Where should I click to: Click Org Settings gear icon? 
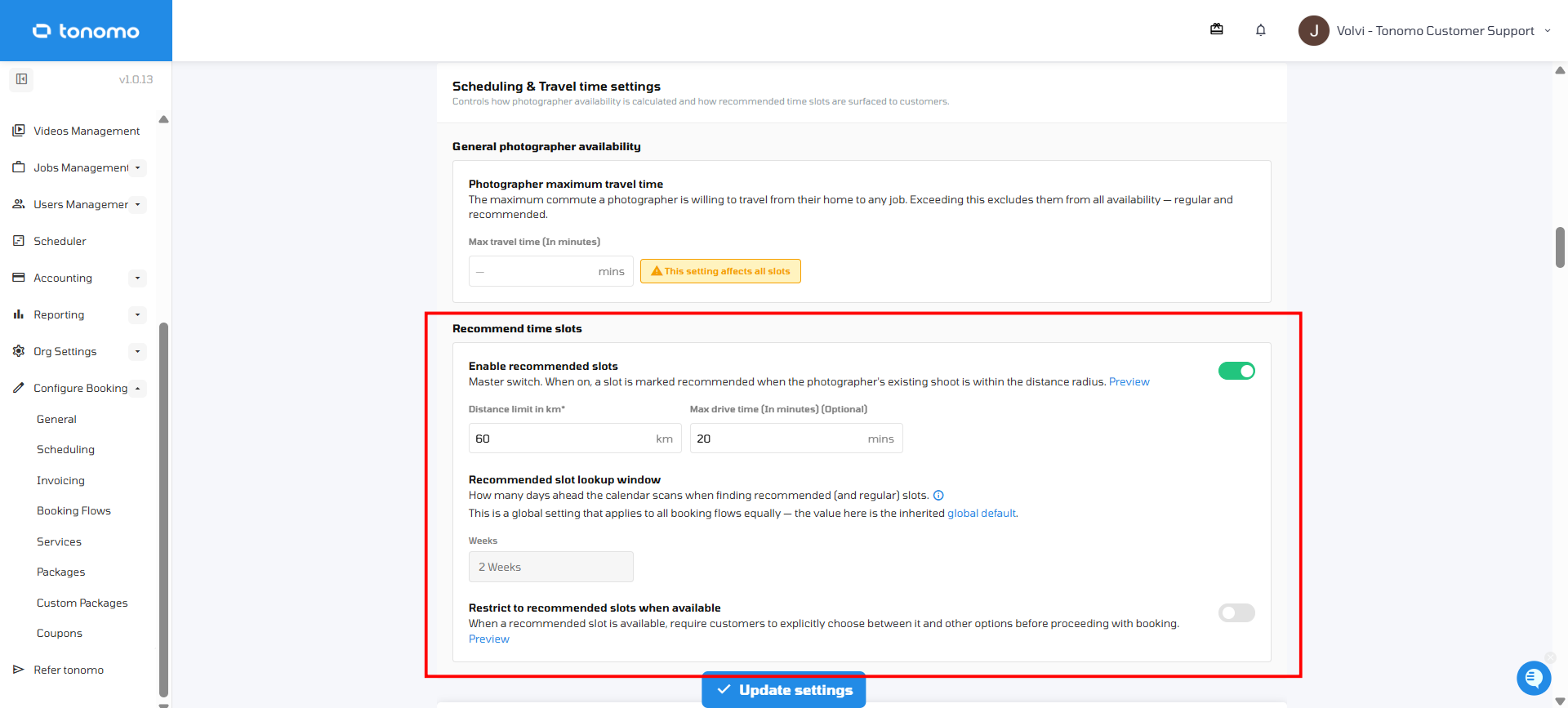19,351
